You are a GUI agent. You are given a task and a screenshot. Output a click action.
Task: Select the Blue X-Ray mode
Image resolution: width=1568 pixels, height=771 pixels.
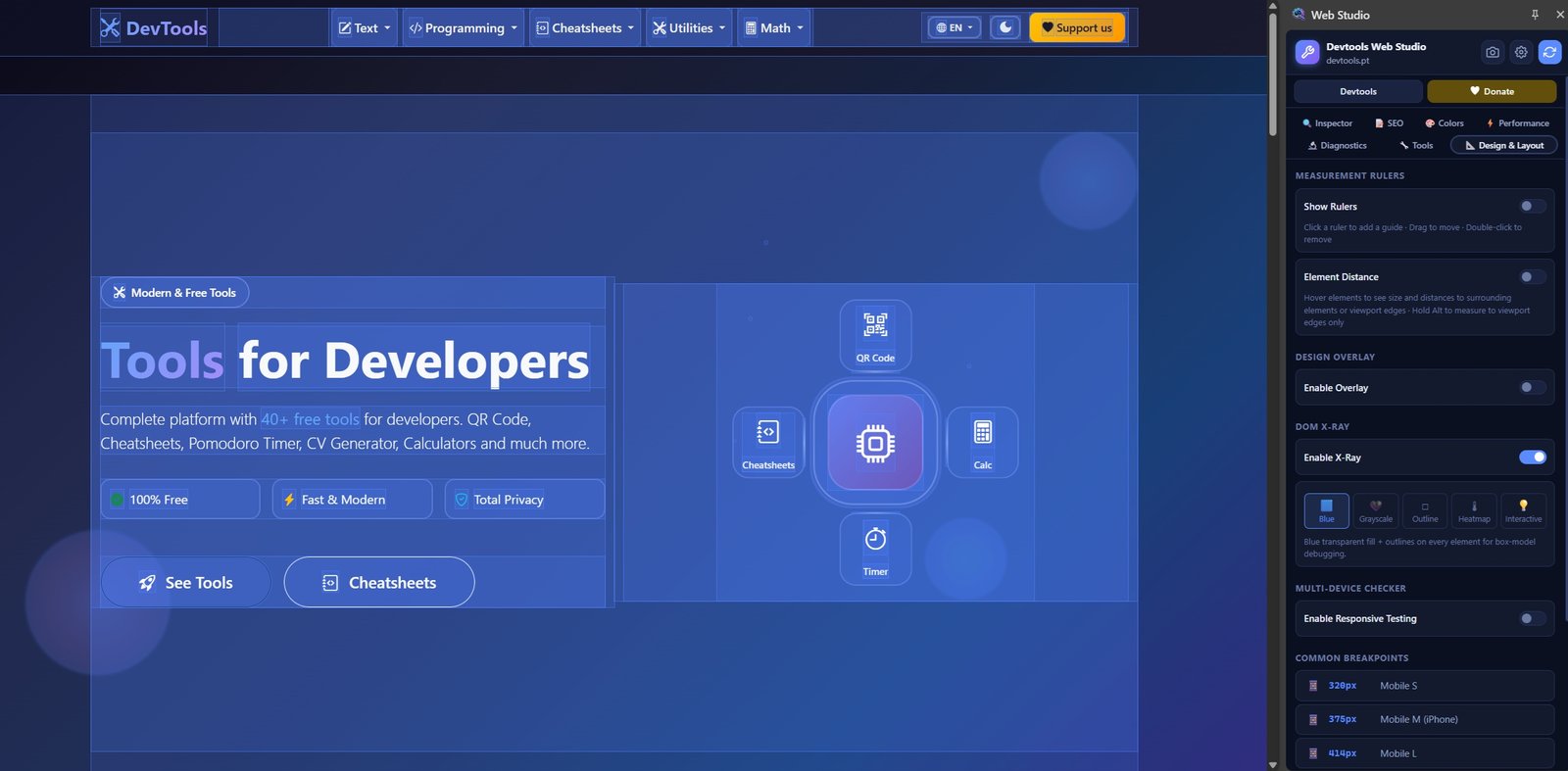1326,510
